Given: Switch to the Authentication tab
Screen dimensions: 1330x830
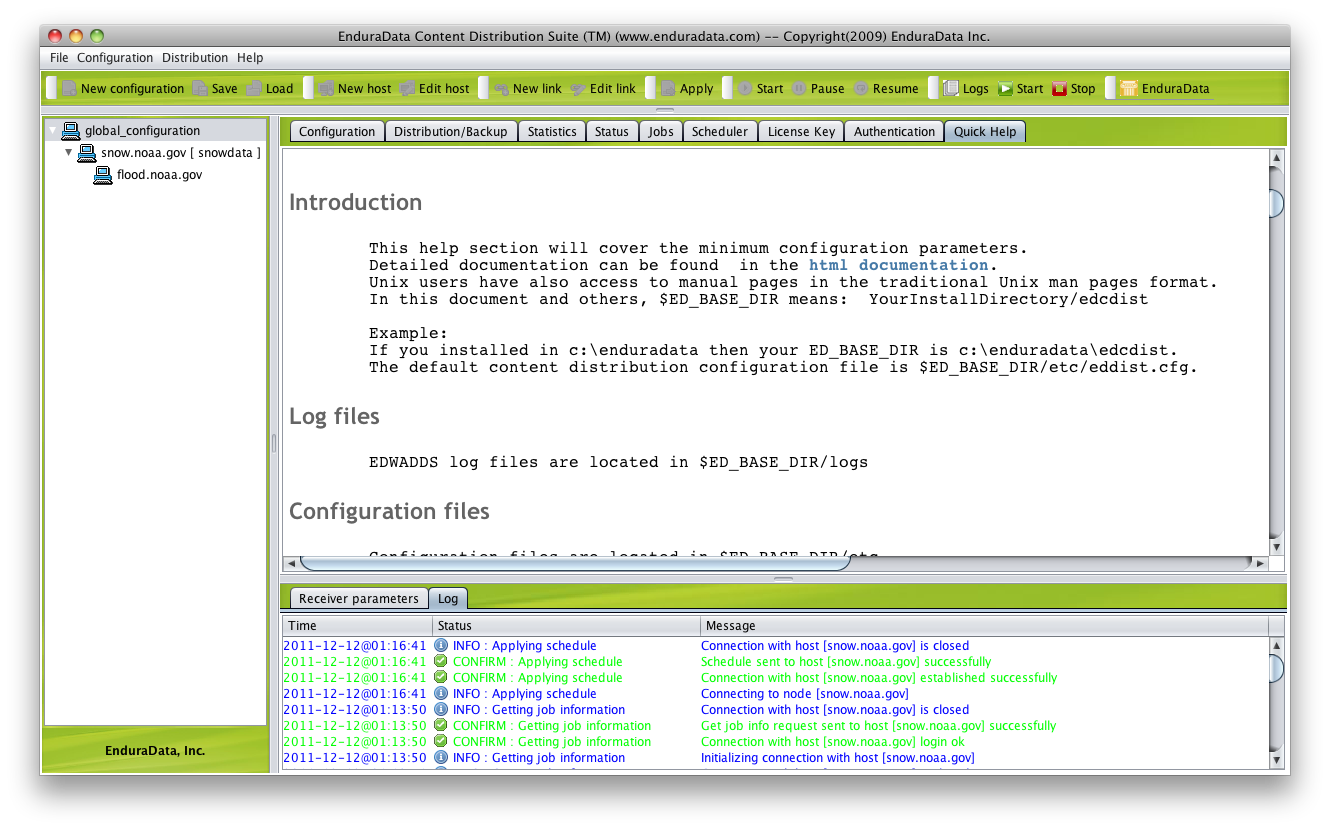Looking at the screenshot, I should (894, 131).
